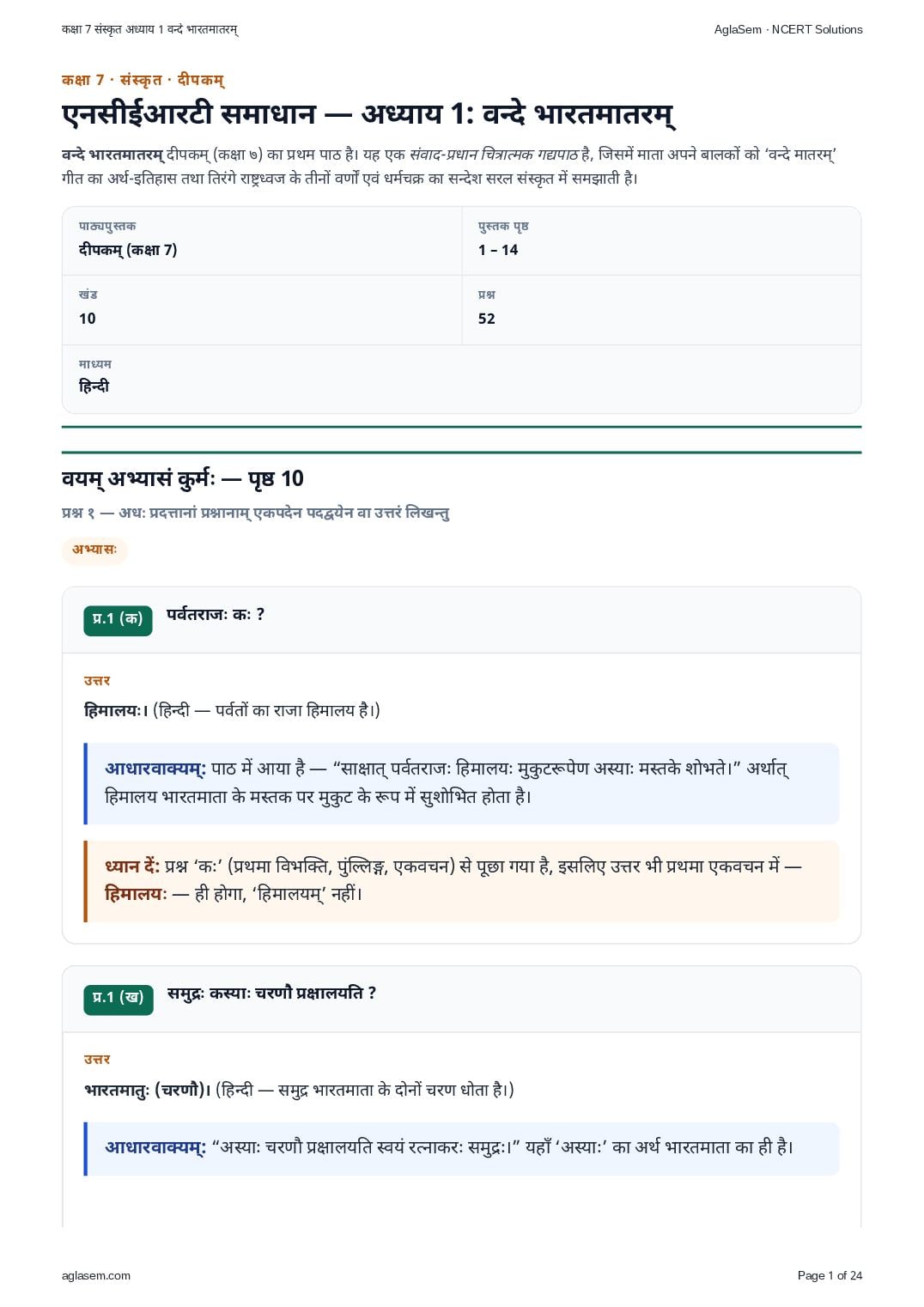Click the first आधारवाक्यम् blue note box
The image size is (924, 1307).
462,783
